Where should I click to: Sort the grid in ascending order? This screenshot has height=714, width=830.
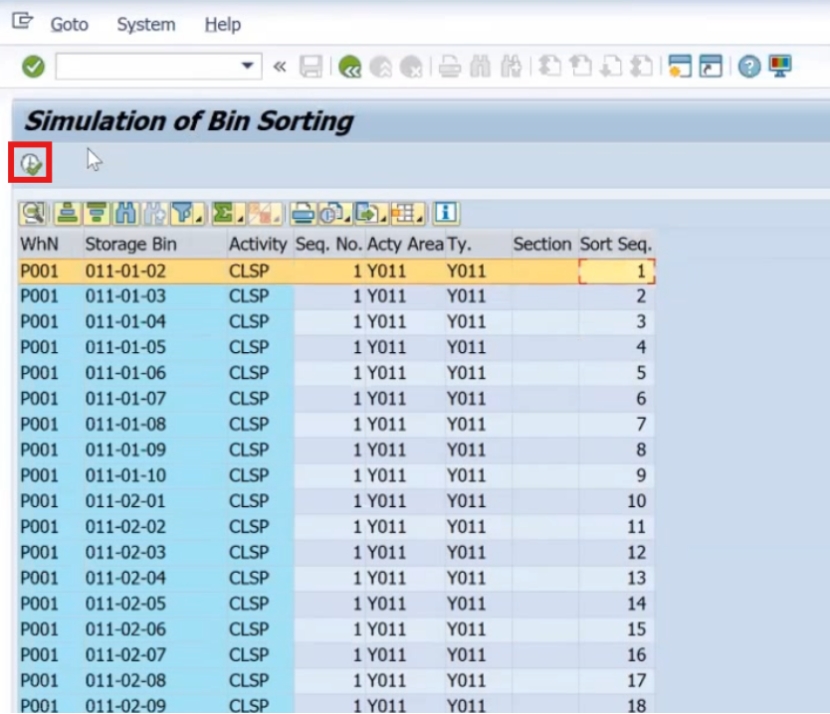(67, 213)
